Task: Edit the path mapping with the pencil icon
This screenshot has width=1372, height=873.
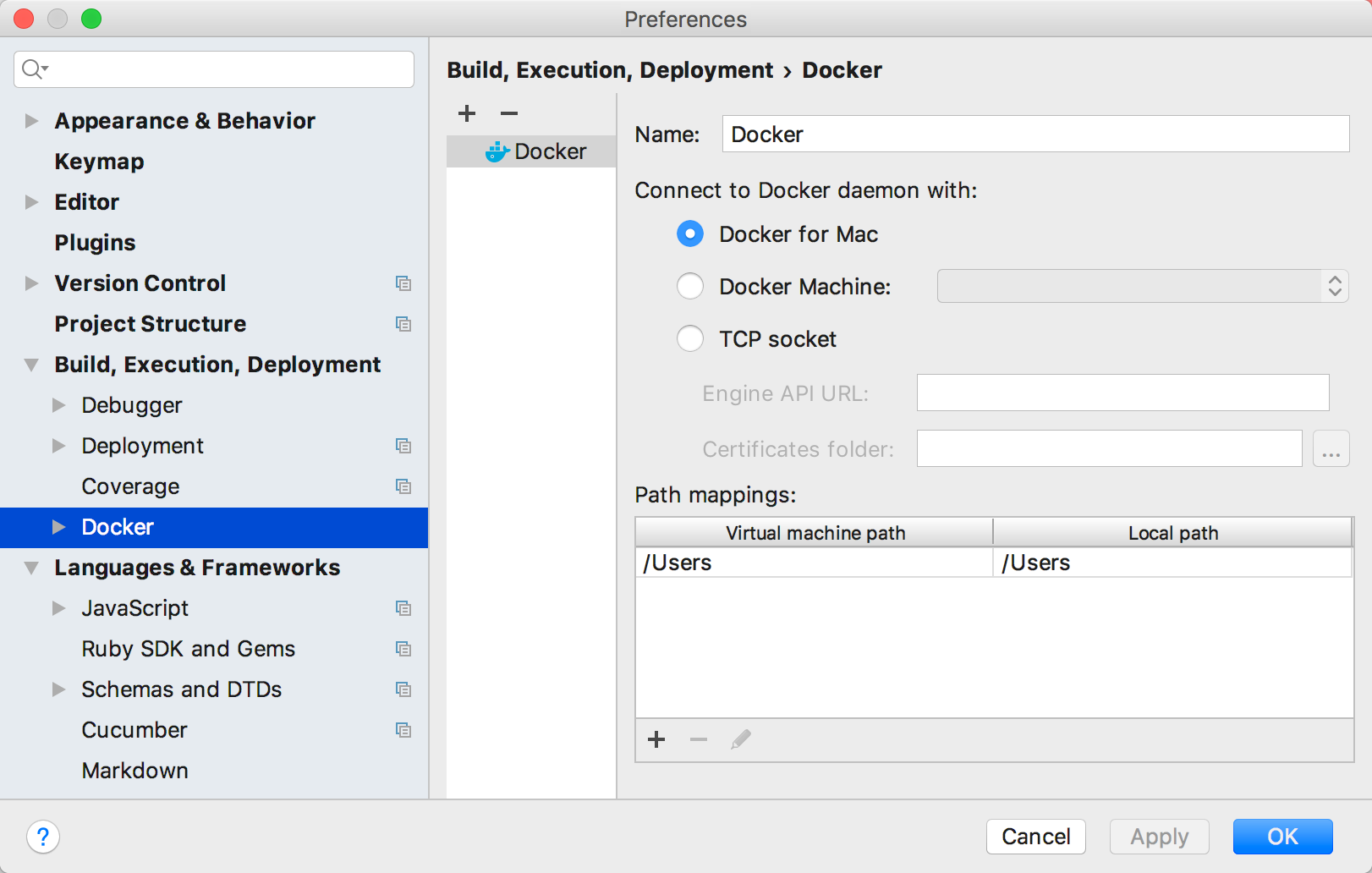Action: (741, 740)
